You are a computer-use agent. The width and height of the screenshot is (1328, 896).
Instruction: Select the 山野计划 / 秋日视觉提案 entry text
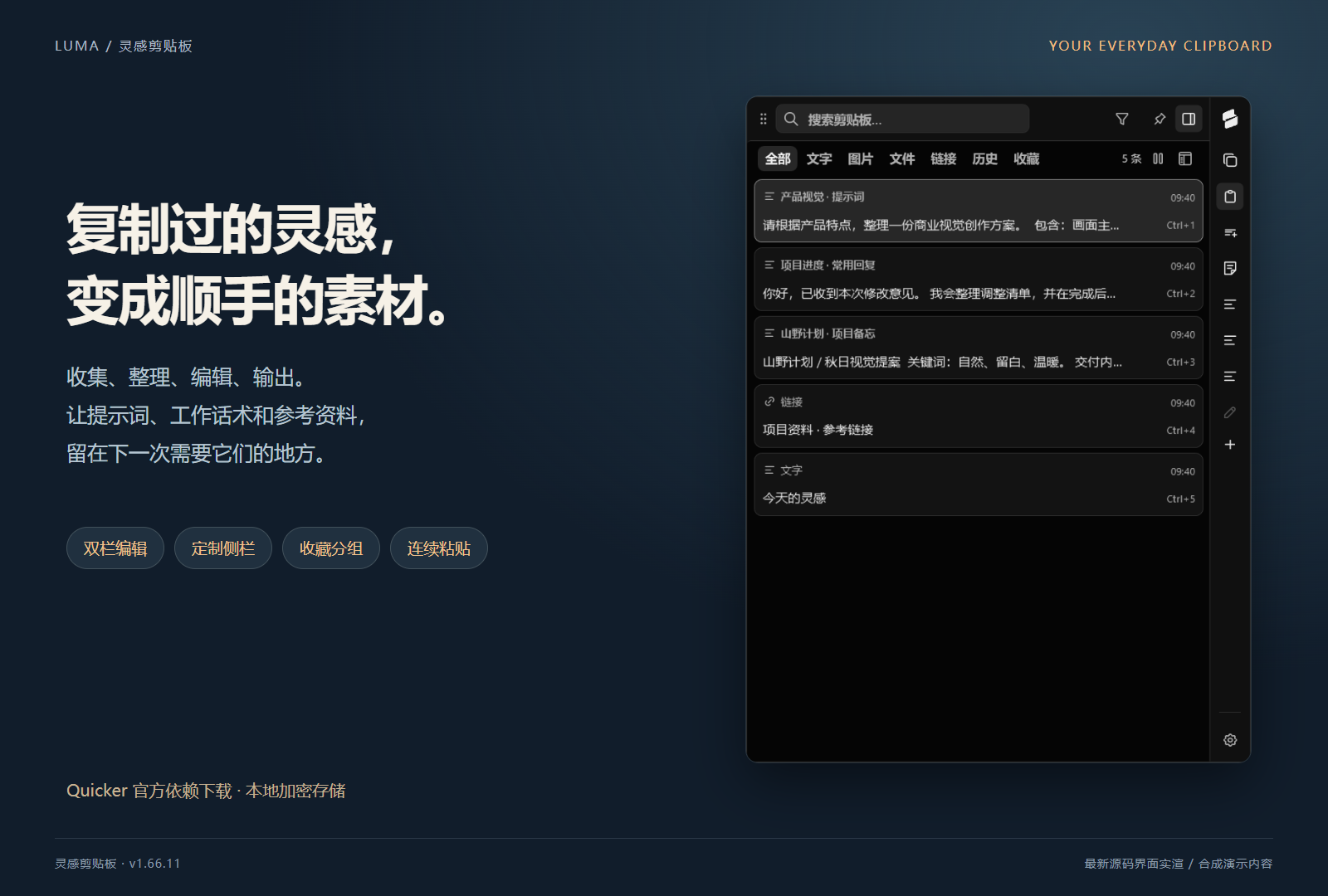[x=942, y=362]
